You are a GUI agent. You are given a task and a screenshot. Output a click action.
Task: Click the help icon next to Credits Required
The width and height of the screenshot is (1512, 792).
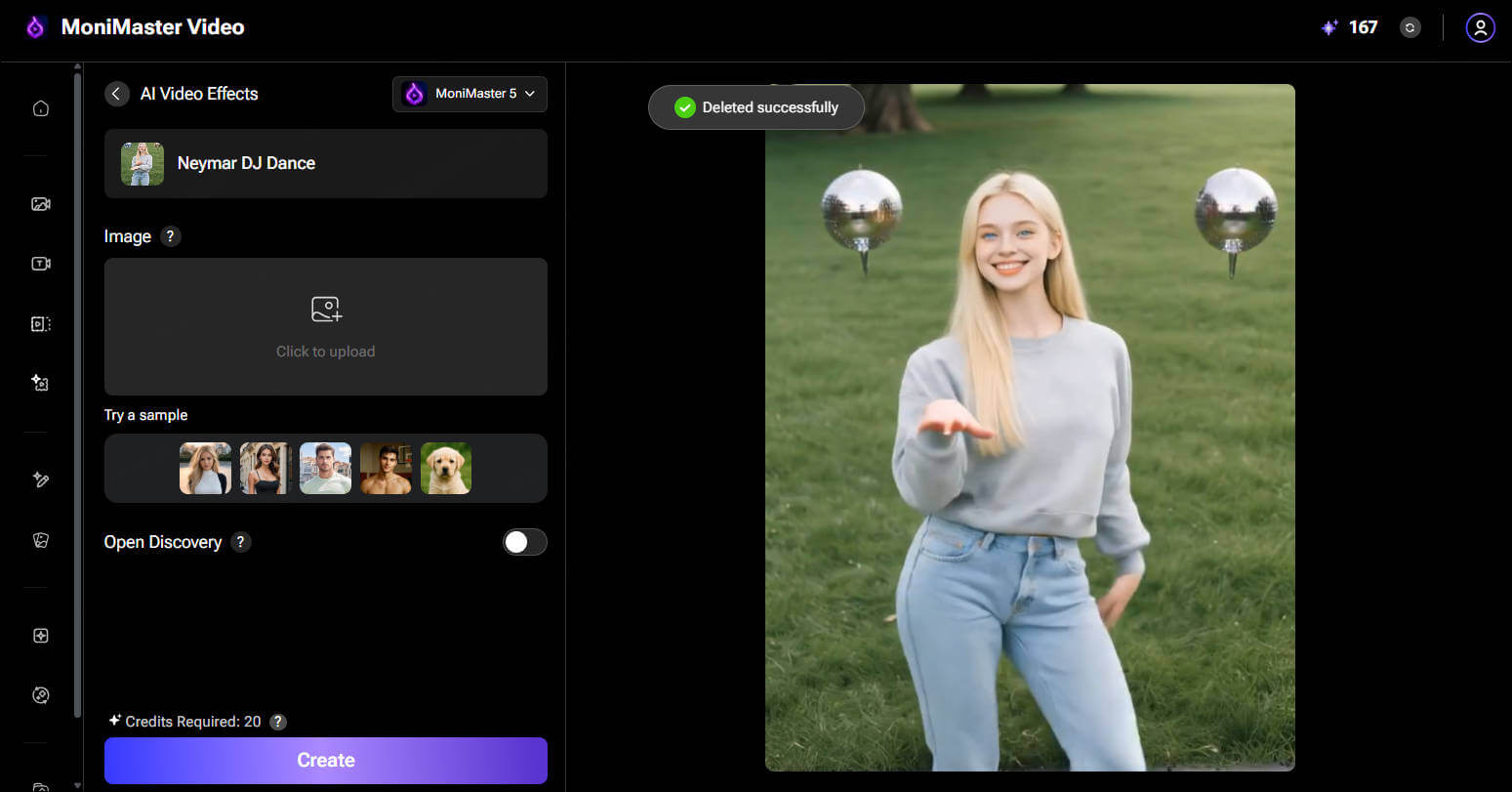click(277, 721)
